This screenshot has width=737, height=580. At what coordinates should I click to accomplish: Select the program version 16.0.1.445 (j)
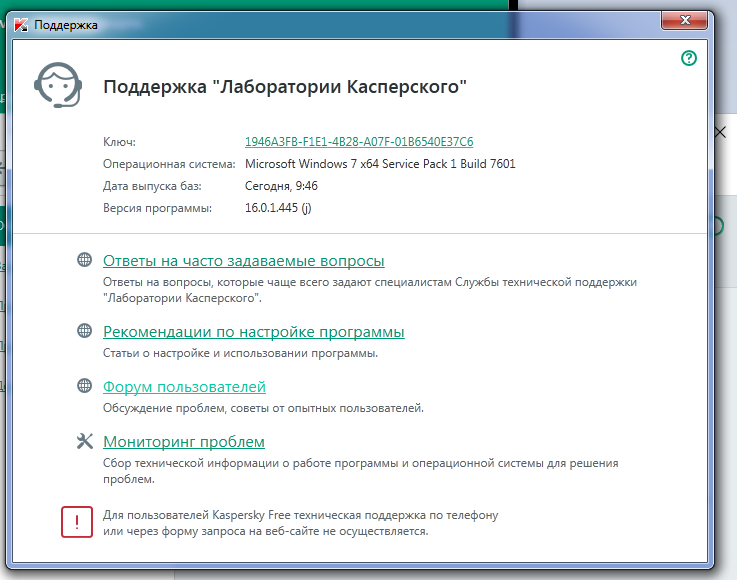tap(278, 208)
